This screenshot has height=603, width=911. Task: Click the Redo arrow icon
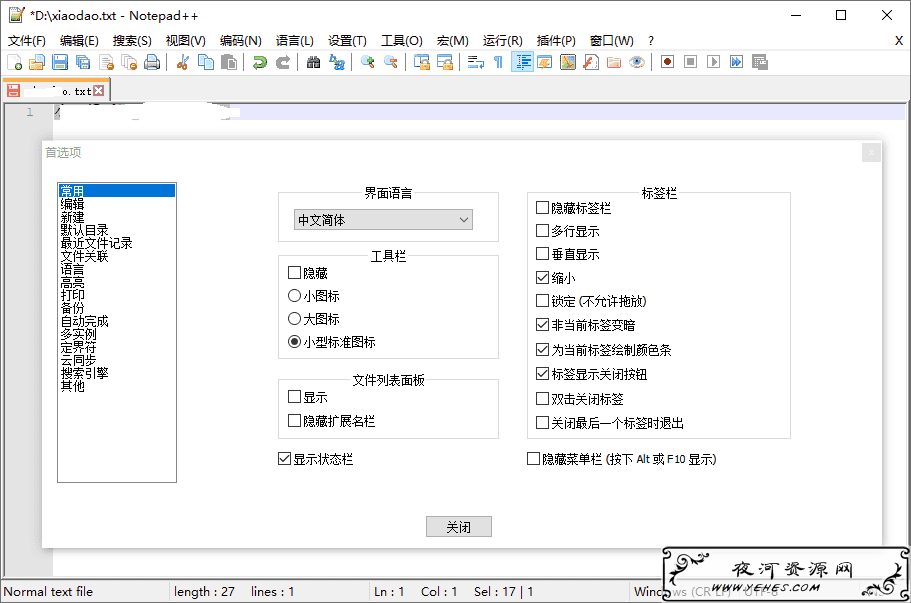(x=283, y=62)
